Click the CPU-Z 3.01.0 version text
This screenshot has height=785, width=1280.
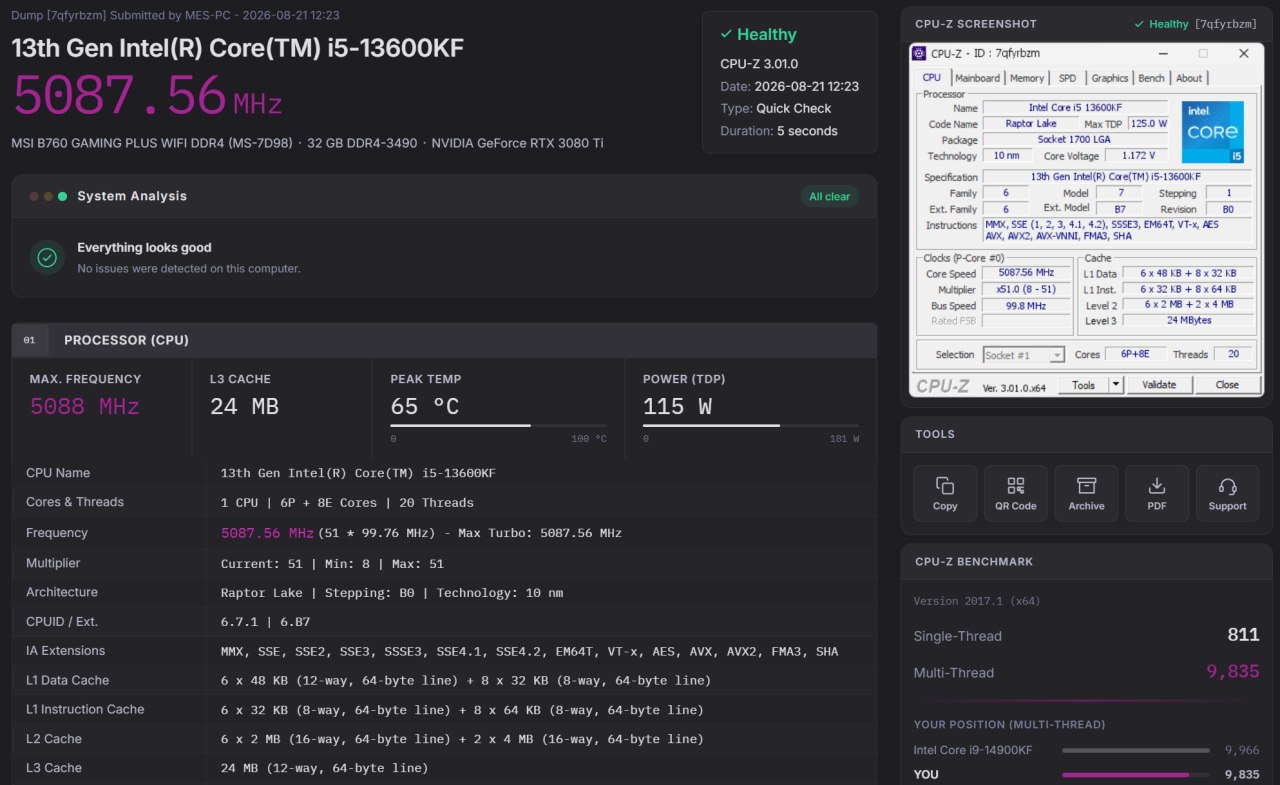759,63
